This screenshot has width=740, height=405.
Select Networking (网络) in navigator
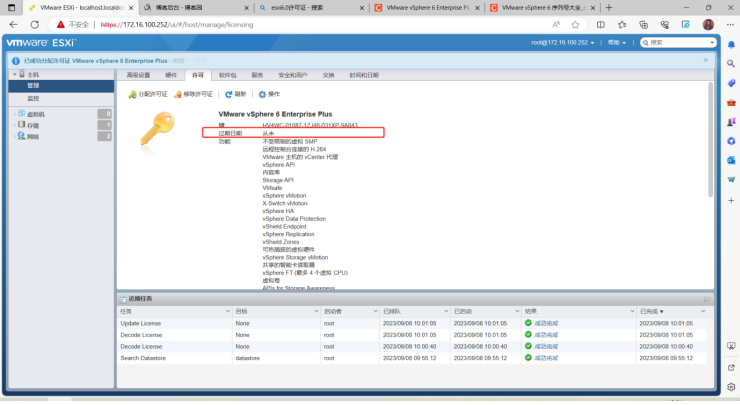[32, 136]
